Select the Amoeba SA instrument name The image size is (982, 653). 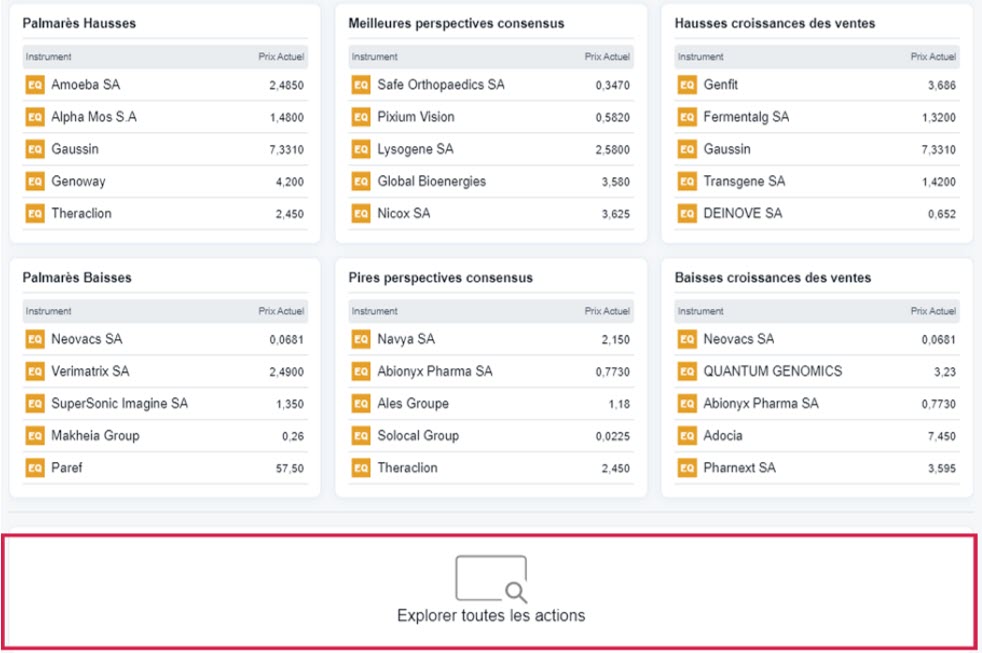85,85
